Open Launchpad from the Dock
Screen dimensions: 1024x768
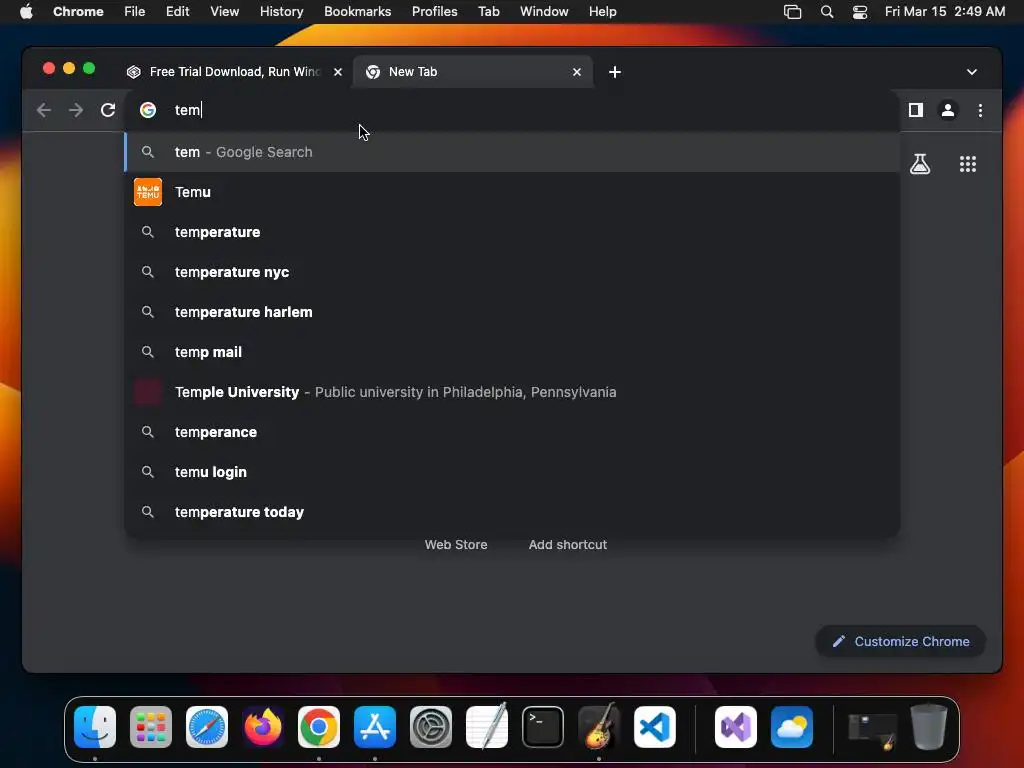pos(151,727)
